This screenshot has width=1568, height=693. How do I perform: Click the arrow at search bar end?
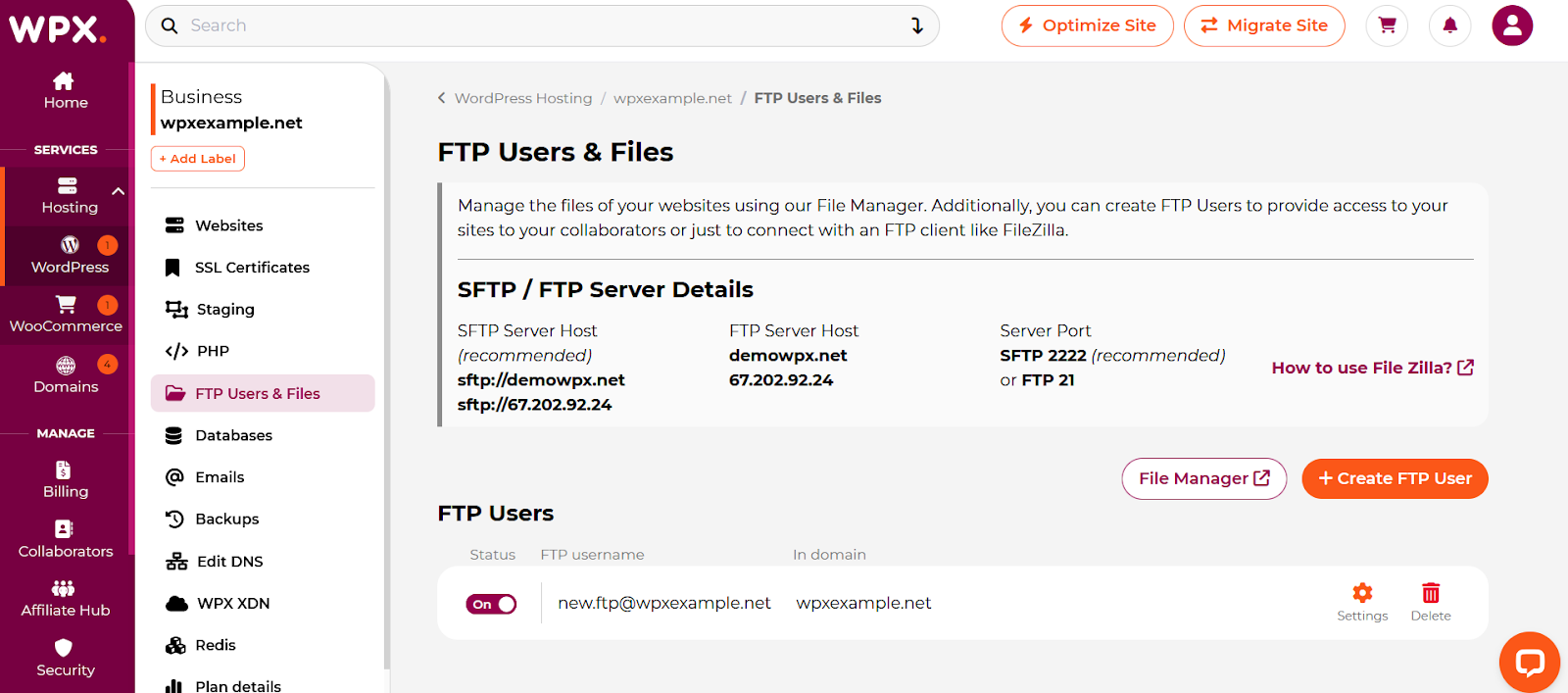[x=917, y=25]
